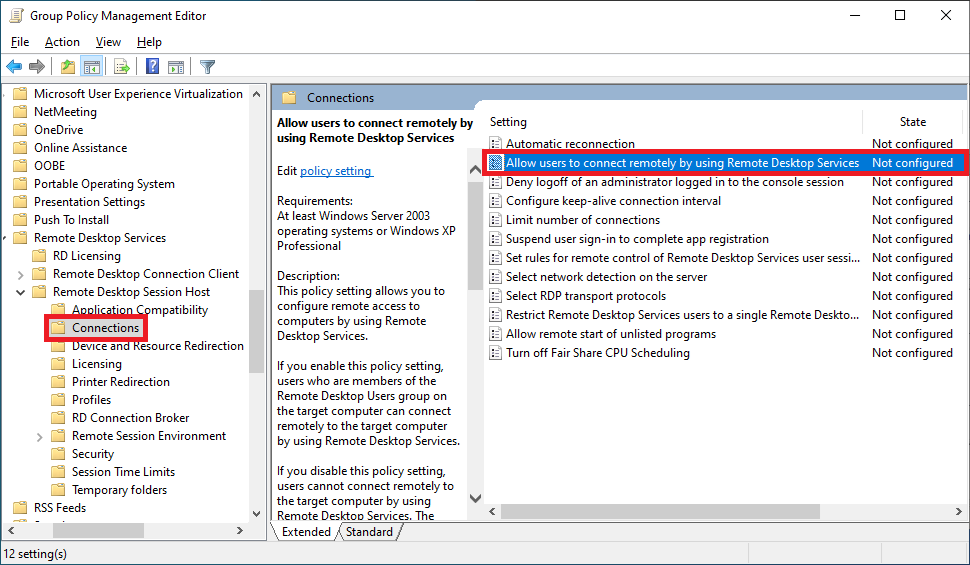Expand the Remote Desktop Connection Client node
The width and height of the screenshot is (970, 565).
pyautogui.click(x=20, y=275)
